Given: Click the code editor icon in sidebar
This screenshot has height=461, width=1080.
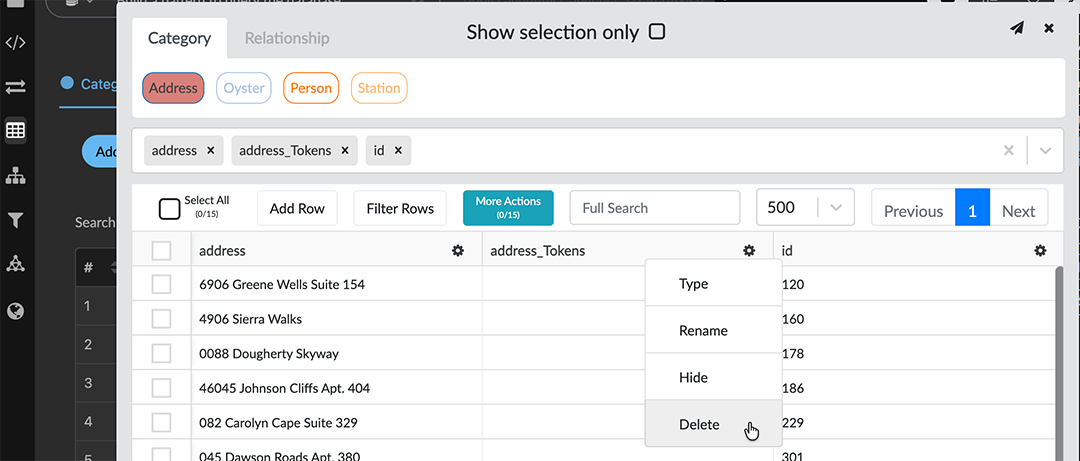Looking at the screenshot, I should point(15,43).
